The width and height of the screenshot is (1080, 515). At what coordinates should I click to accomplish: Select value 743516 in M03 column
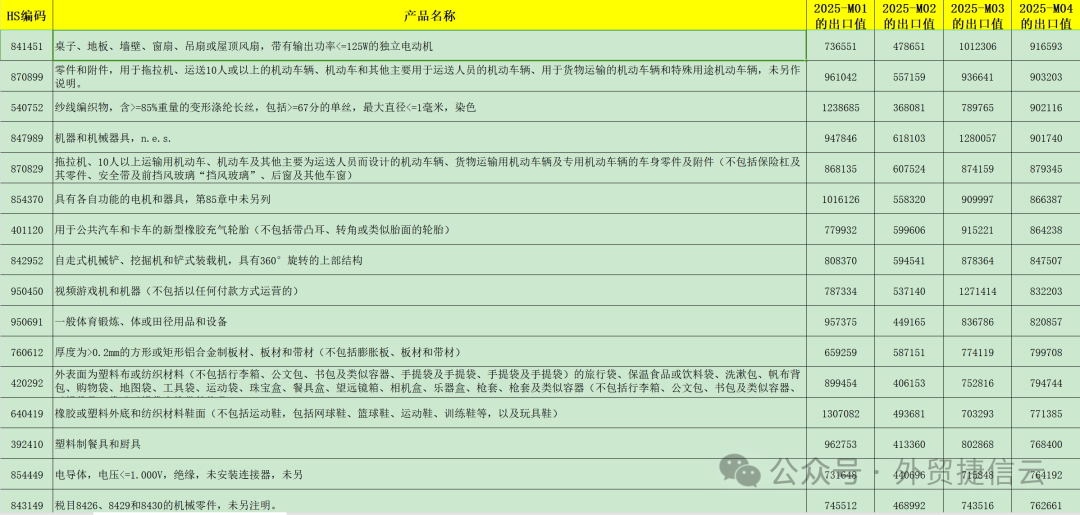click(976, 503)
